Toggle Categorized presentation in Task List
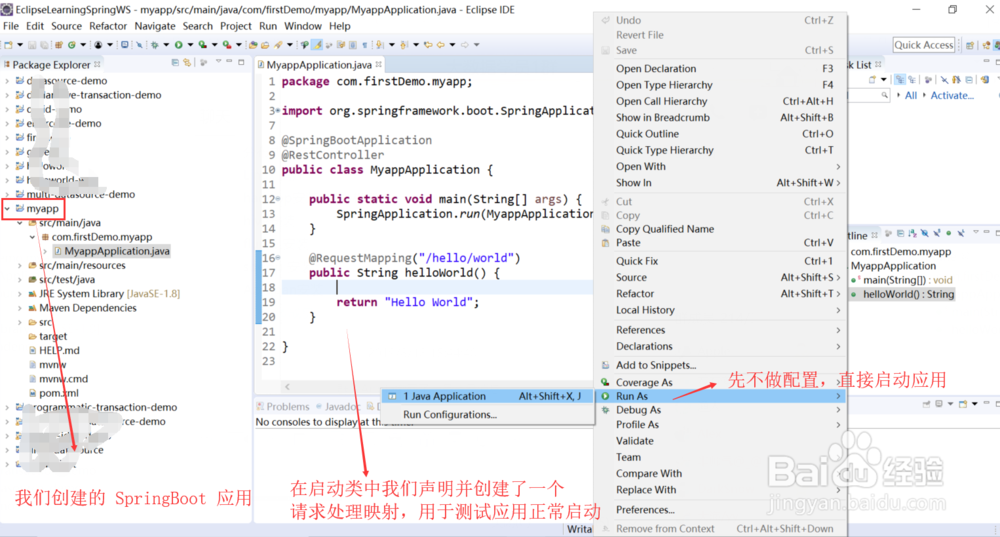The height and width of the screenshot is (537, 1000). coord(900,80)
